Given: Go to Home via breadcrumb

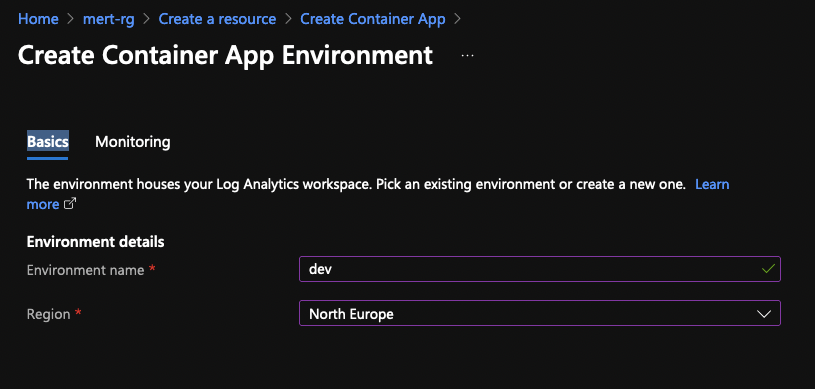Looking at the screenshot, I should point(38,19).
